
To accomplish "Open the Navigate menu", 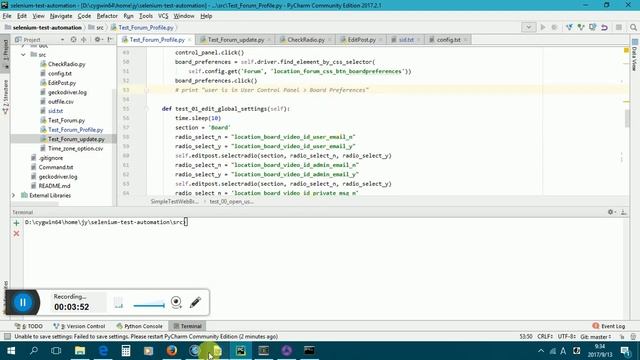I will pos(61,16).
